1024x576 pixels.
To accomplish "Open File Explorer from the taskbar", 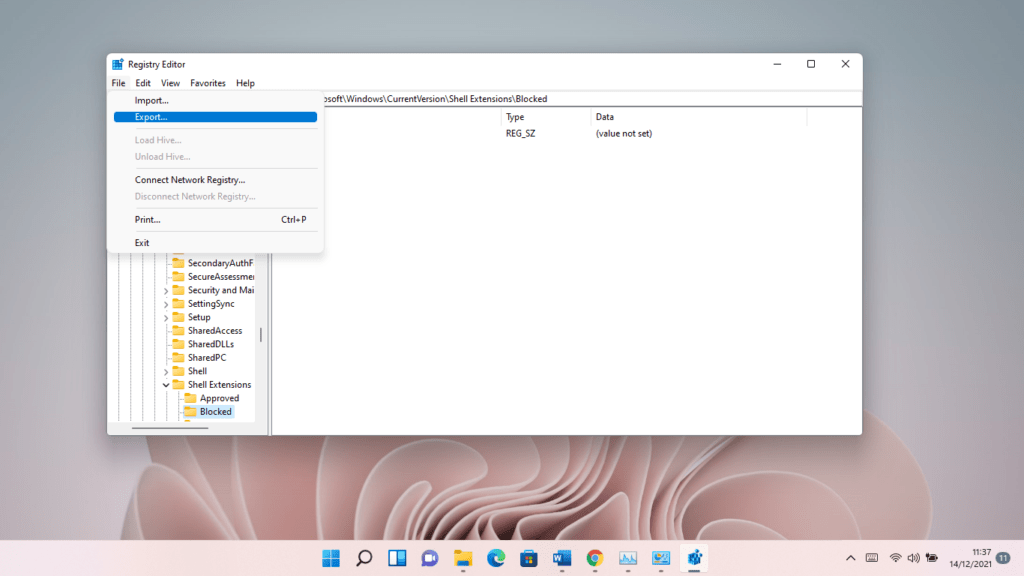I will [x=463, y=558].
